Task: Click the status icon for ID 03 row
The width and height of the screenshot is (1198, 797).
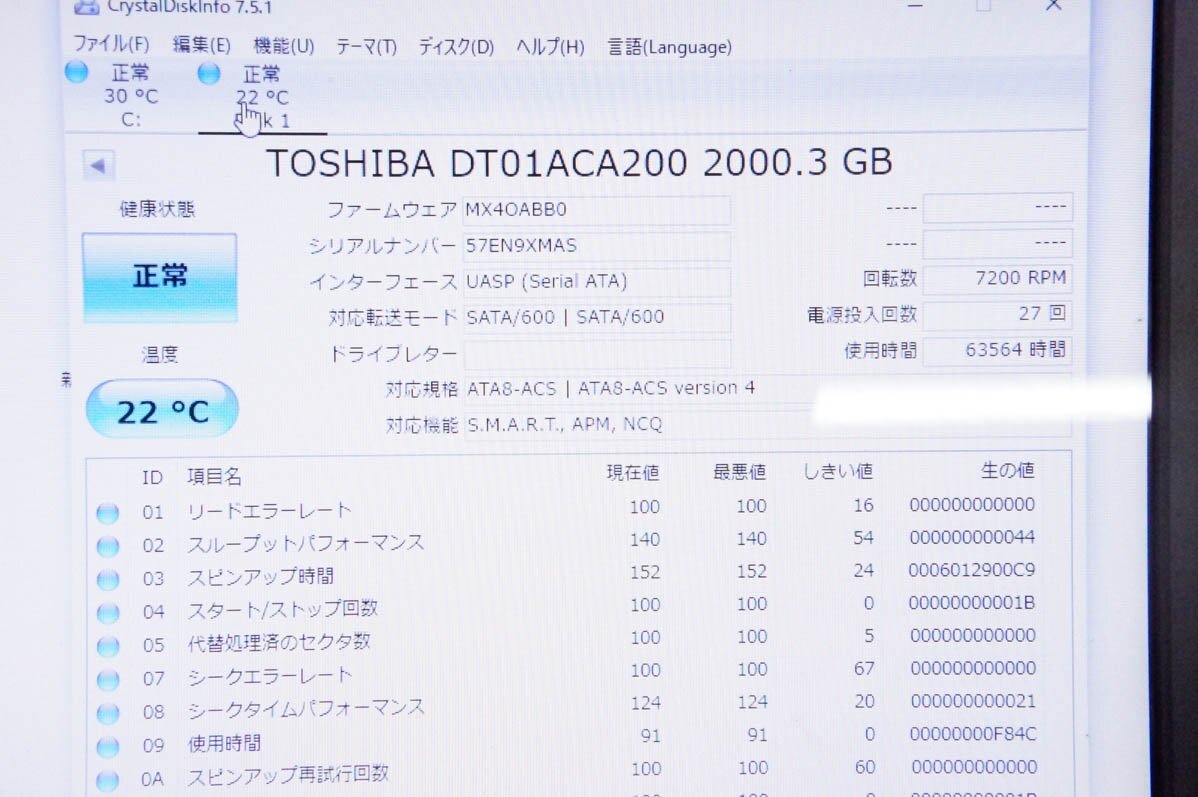Action: tap(108, 579)
